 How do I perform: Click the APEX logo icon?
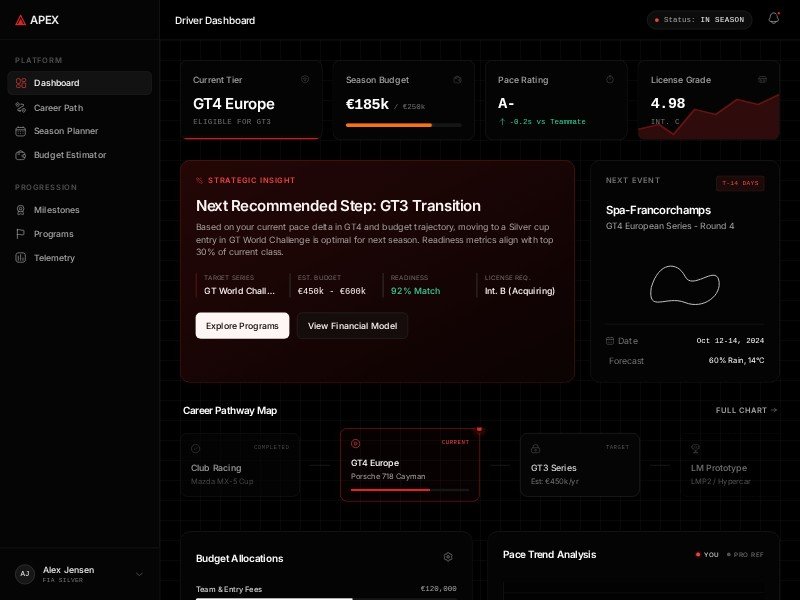coord(20,19)
